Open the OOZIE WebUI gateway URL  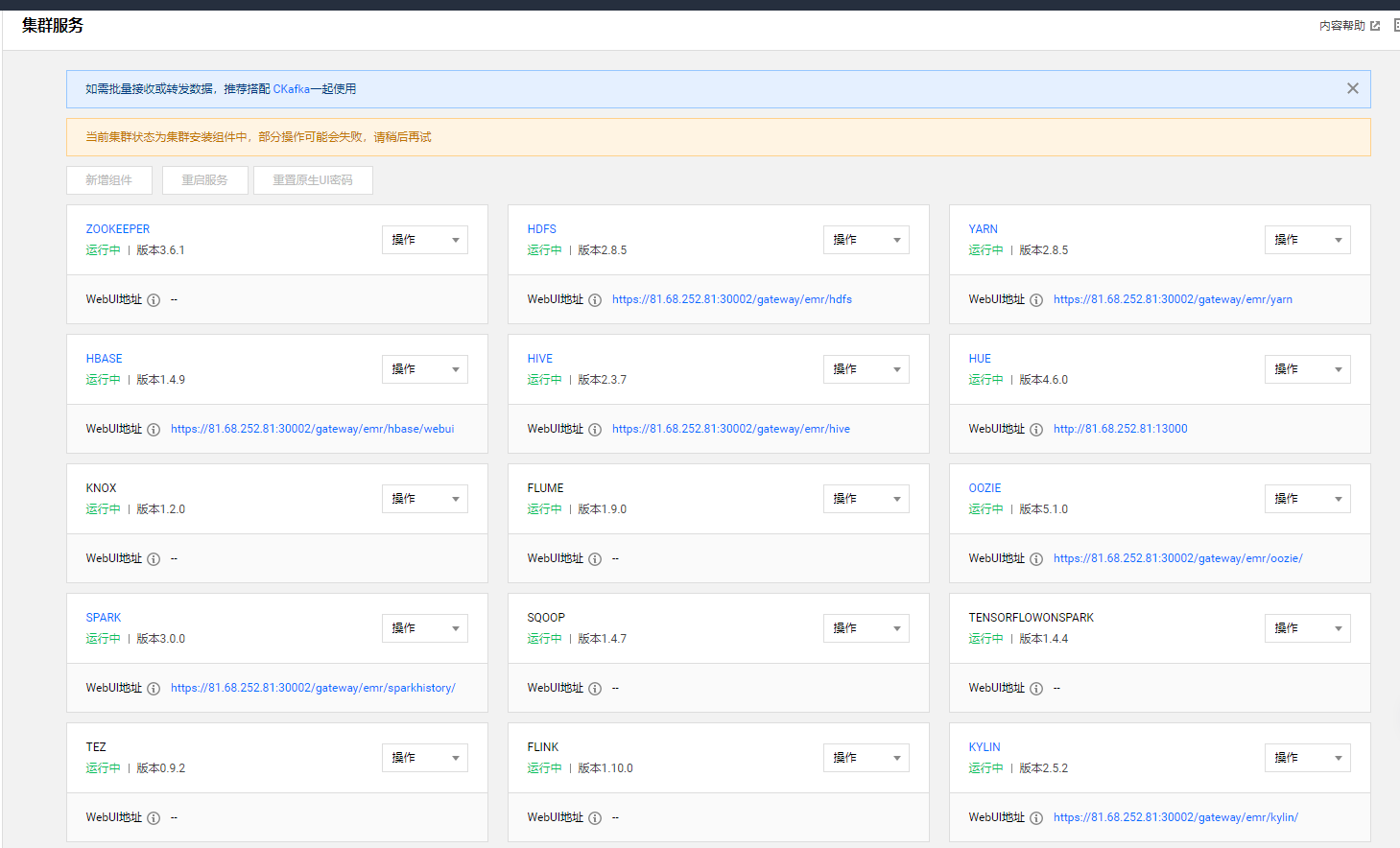[1178, 558]
